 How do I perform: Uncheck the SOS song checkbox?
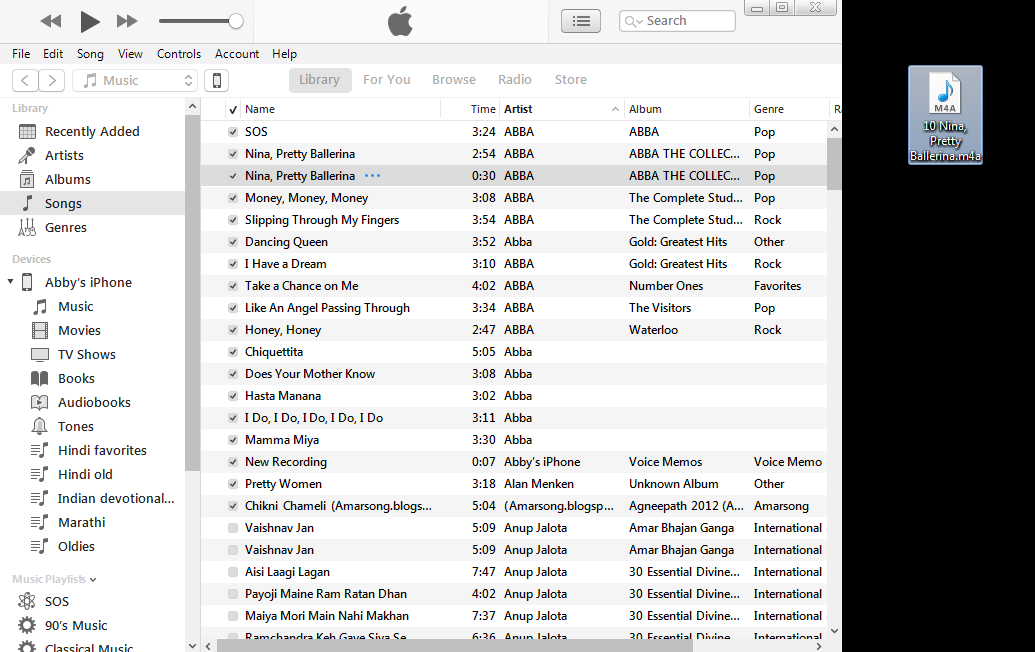pos(233,132)
